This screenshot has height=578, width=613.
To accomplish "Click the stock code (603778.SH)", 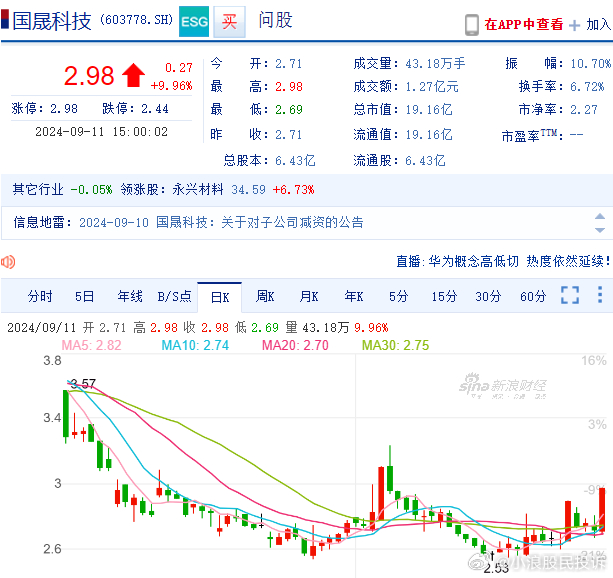I will click(x=136, y=20).
